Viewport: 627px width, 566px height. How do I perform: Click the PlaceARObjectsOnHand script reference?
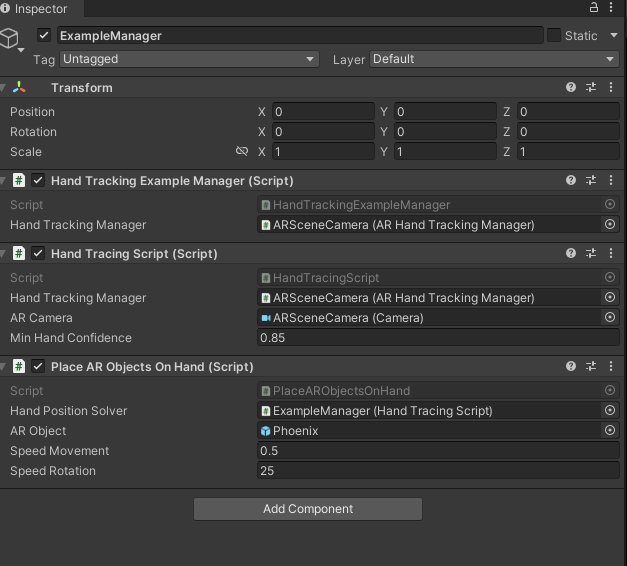click(x=429, y=390)
